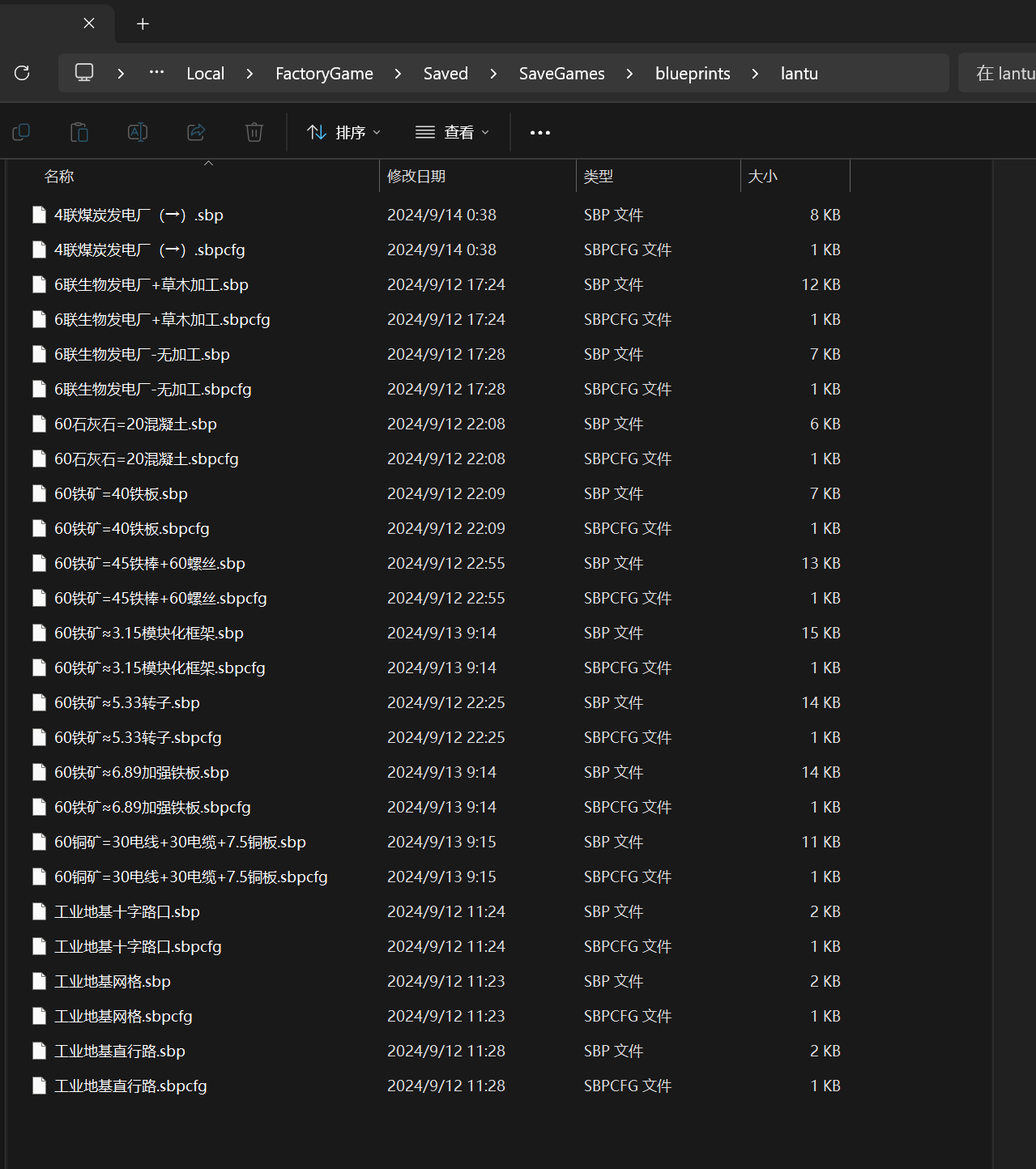Open the 排序 sort dropdown
Image resolution: width=1036 pixels, height=1169 pixels.
click(x=343, y=132)
